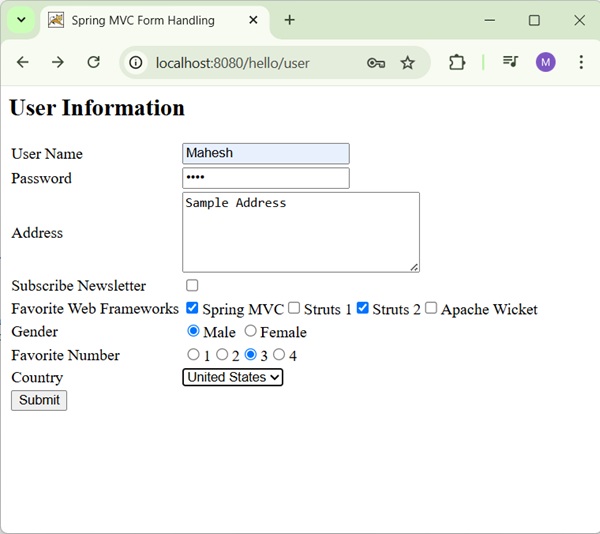The height and width of the screenshot is (534, 600).
Task: Go forward using the browser forward arrow
Action: coord(58,62)
